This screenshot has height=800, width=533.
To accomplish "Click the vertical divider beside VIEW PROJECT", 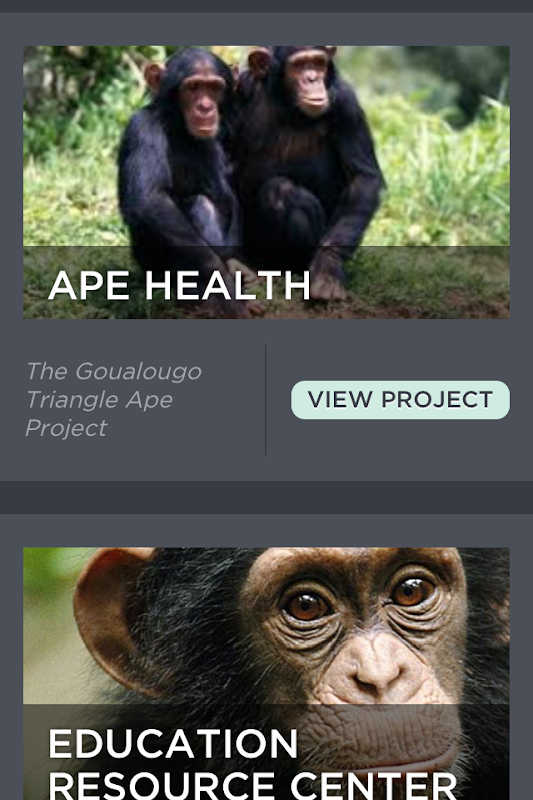I will click(x=265, y=399).
